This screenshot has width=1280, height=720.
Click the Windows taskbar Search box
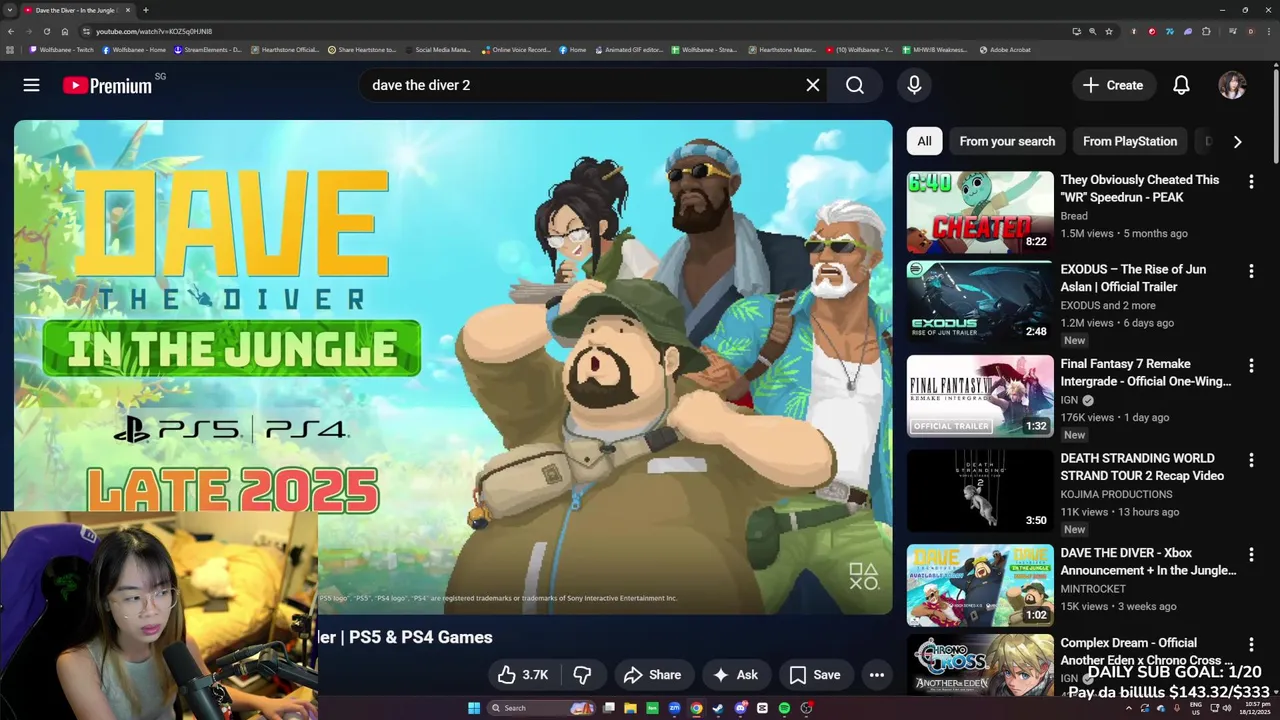click(541, 708)
